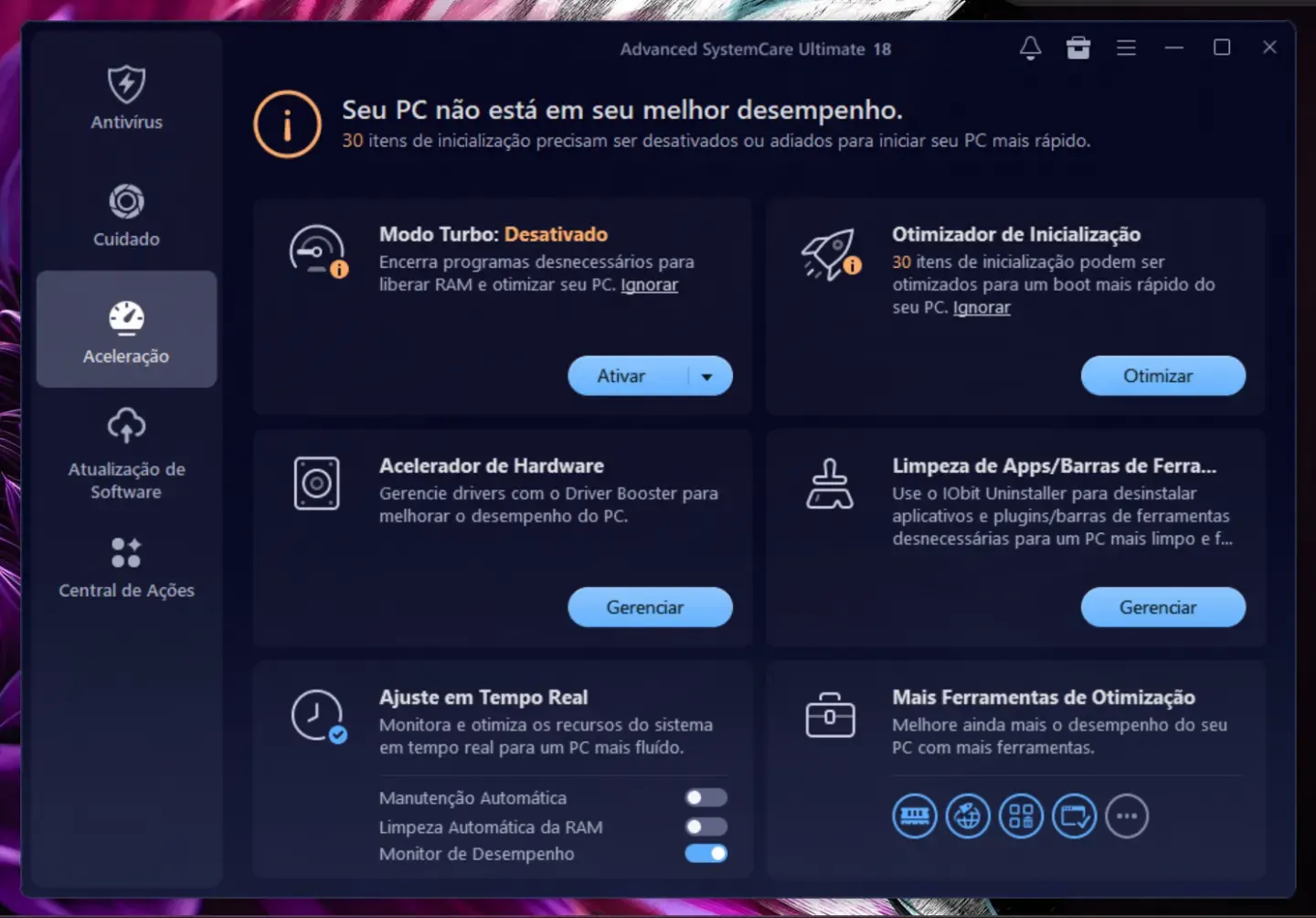Click the 'Manutenção Automática' label text

(472, 798)
